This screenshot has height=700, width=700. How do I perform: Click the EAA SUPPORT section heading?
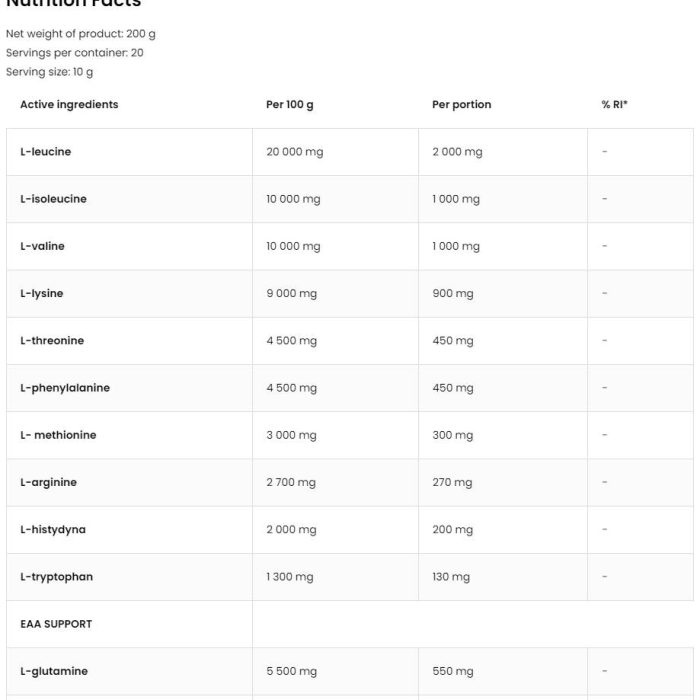(56, 624)
